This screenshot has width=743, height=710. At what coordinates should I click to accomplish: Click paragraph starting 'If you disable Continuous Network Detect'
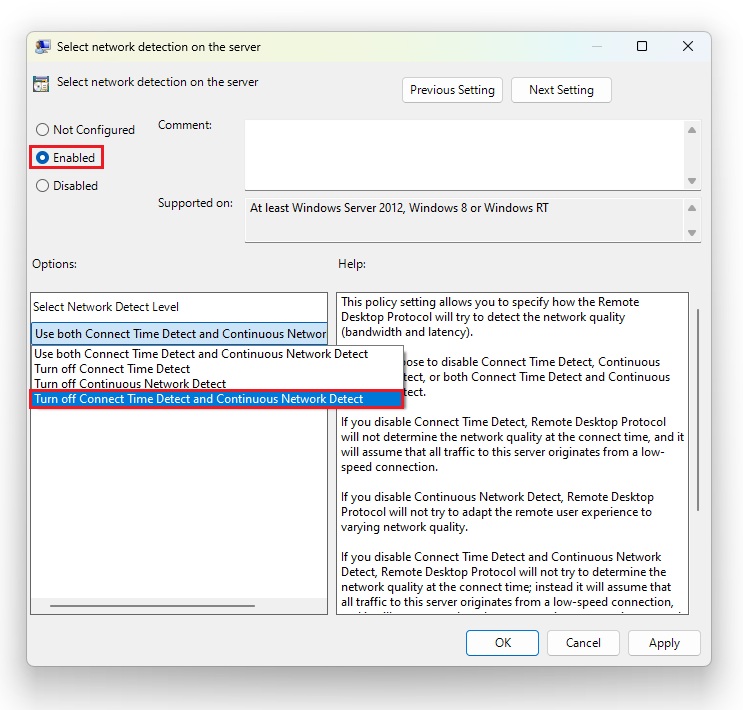[497, 512]
